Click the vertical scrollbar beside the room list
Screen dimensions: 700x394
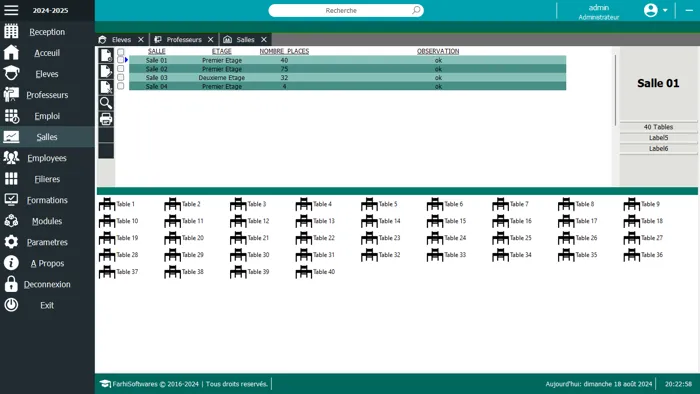pos(615,90)
